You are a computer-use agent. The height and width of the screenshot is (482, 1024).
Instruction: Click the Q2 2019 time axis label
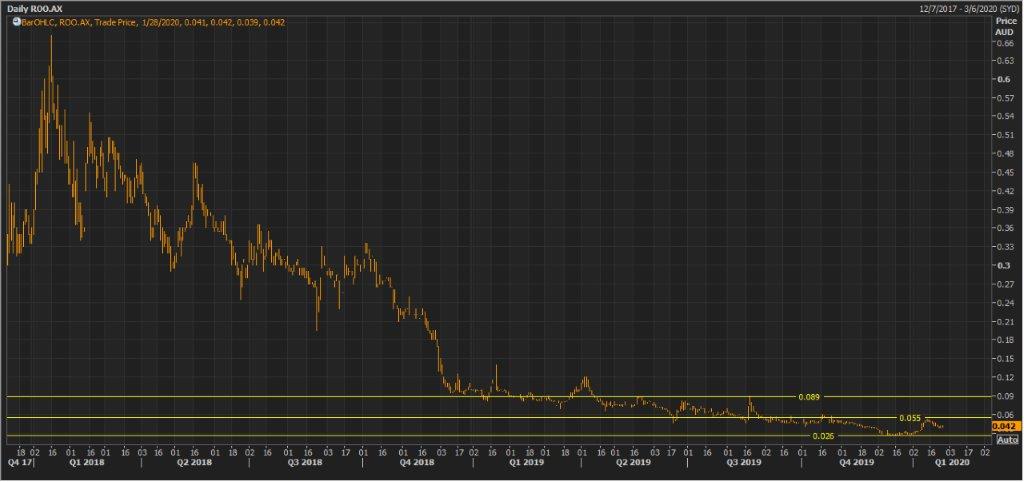tap(633, 463)
